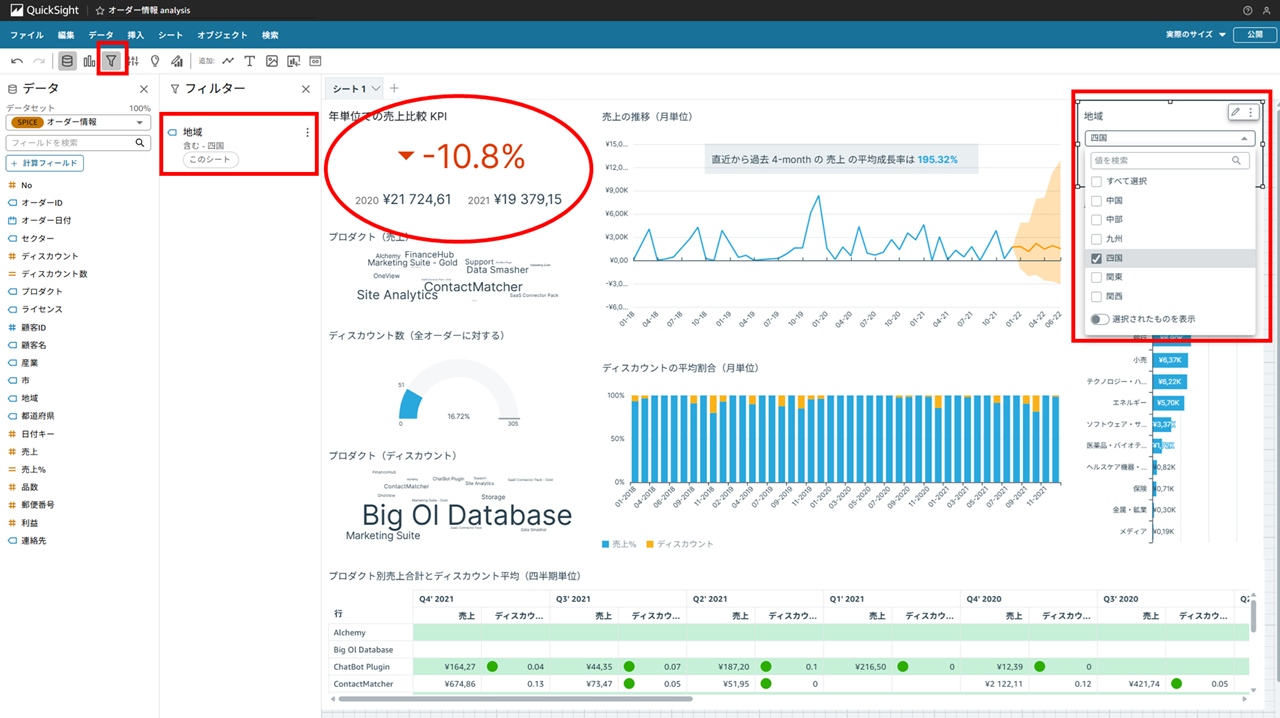
Task: Click the filter funnel toolbar icon
Action: 111,61
